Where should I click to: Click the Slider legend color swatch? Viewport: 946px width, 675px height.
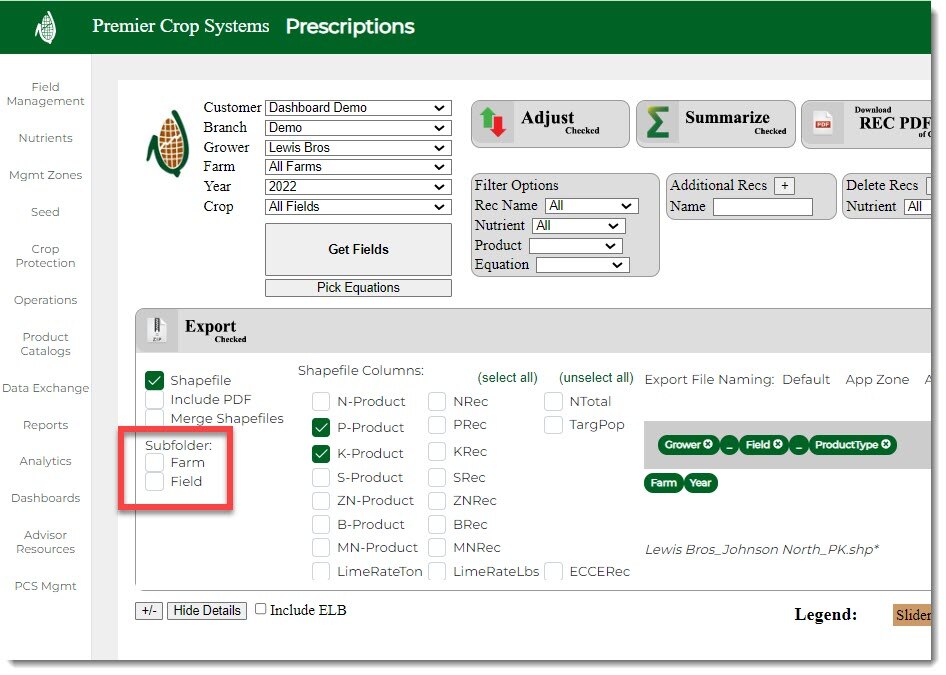912,615
